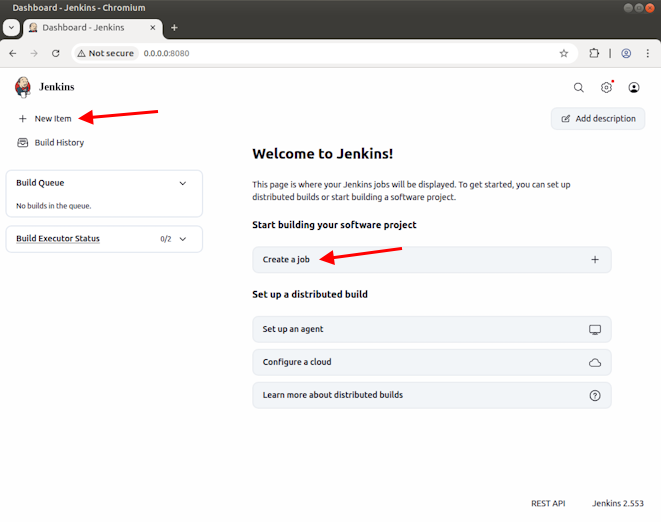The width and height of the screenshot is (661, 522).
Task: Open the user account icon in Jenkins header
Action: click(634, 88)
